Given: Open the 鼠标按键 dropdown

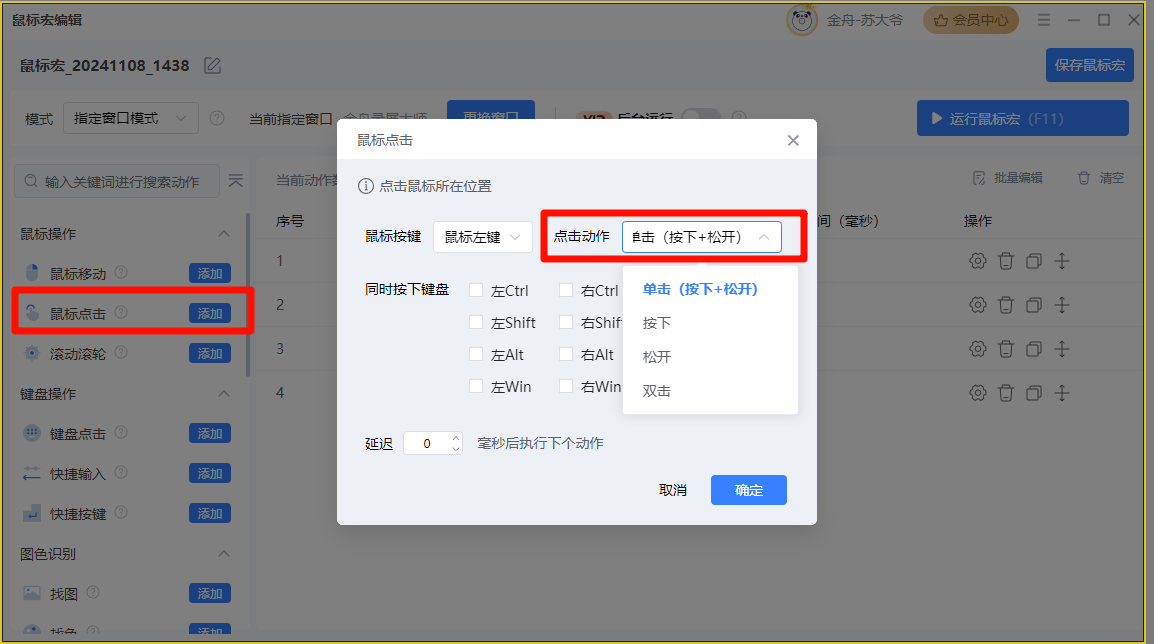Looking at the screenshot, I should coord(482,236).
